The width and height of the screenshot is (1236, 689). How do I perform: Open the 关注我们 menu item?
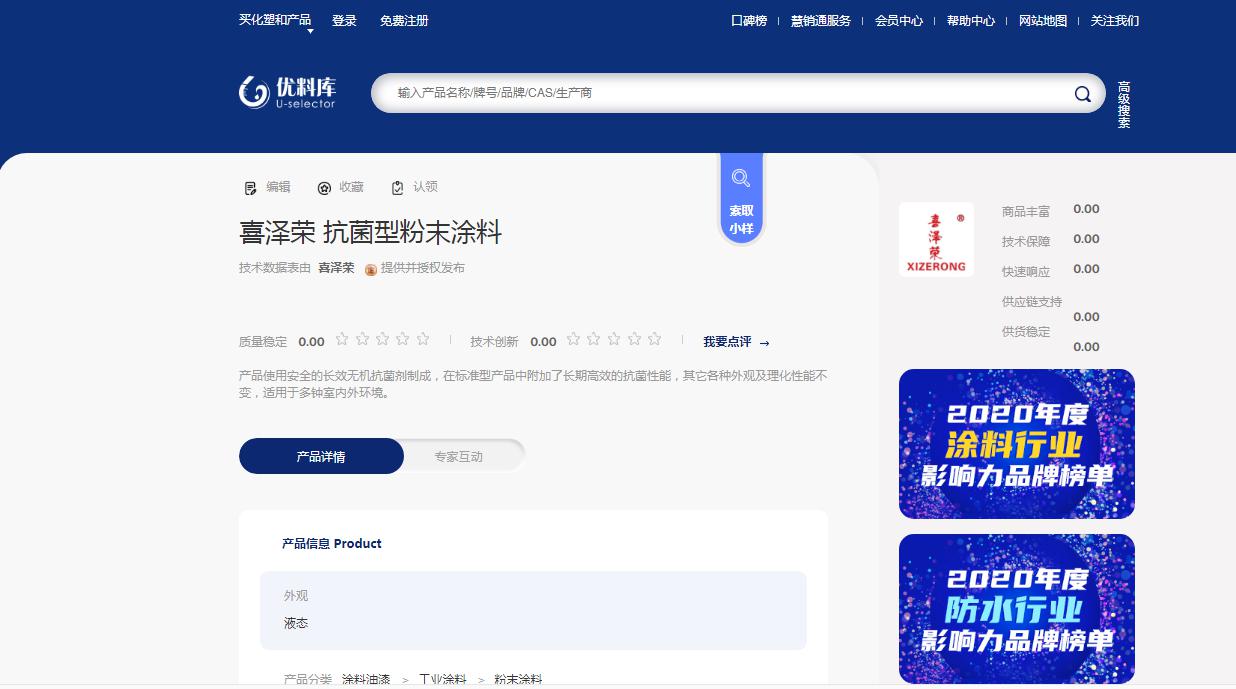point(1115,21)
